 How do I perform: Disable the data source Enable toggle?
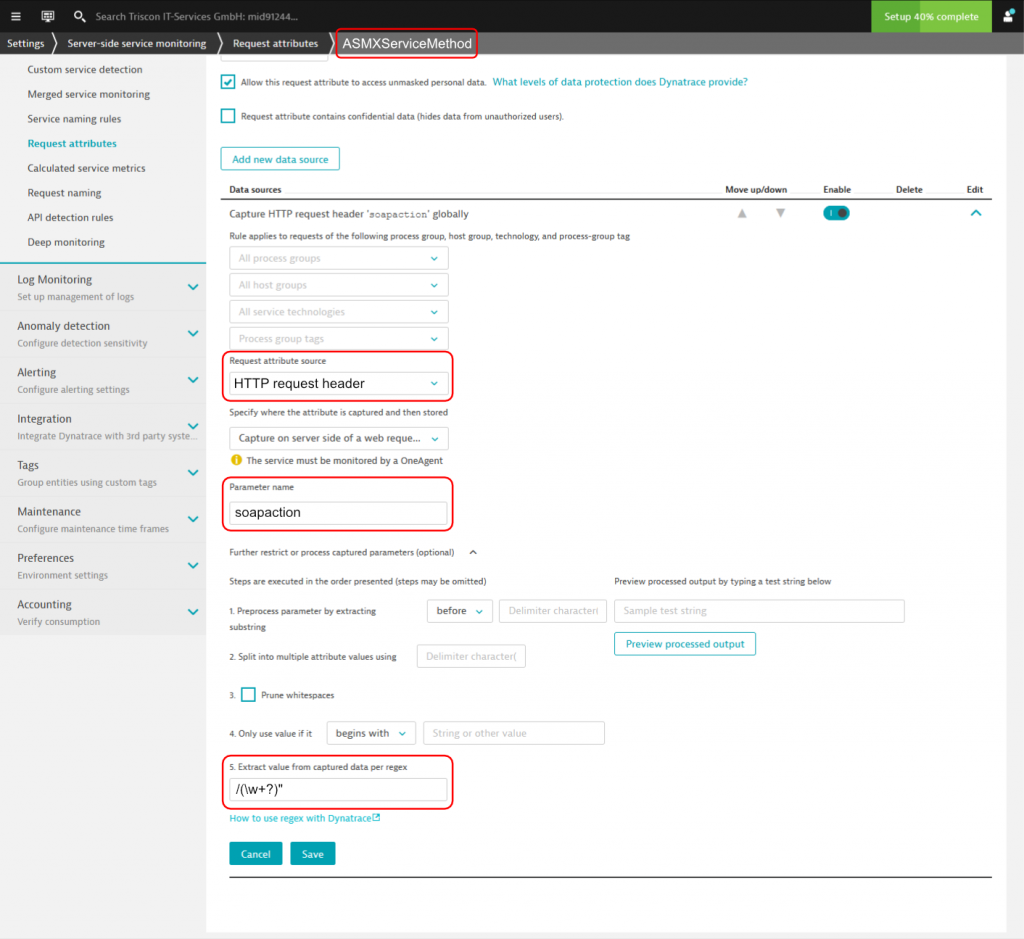(836, 212)
